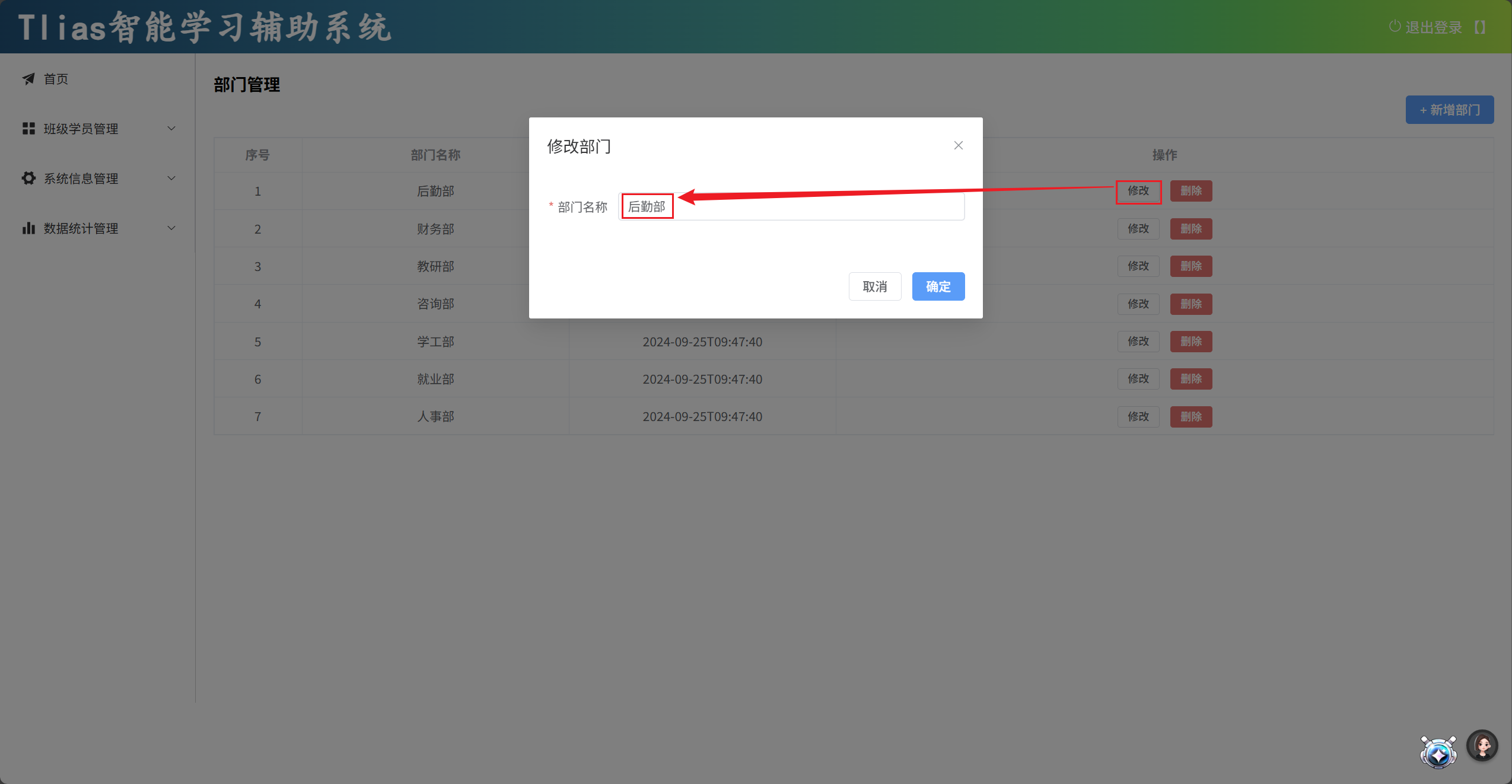Close the 修改部门 dialog with X
This screenshot has width=1512, height=784.
(x=958, y=145)
